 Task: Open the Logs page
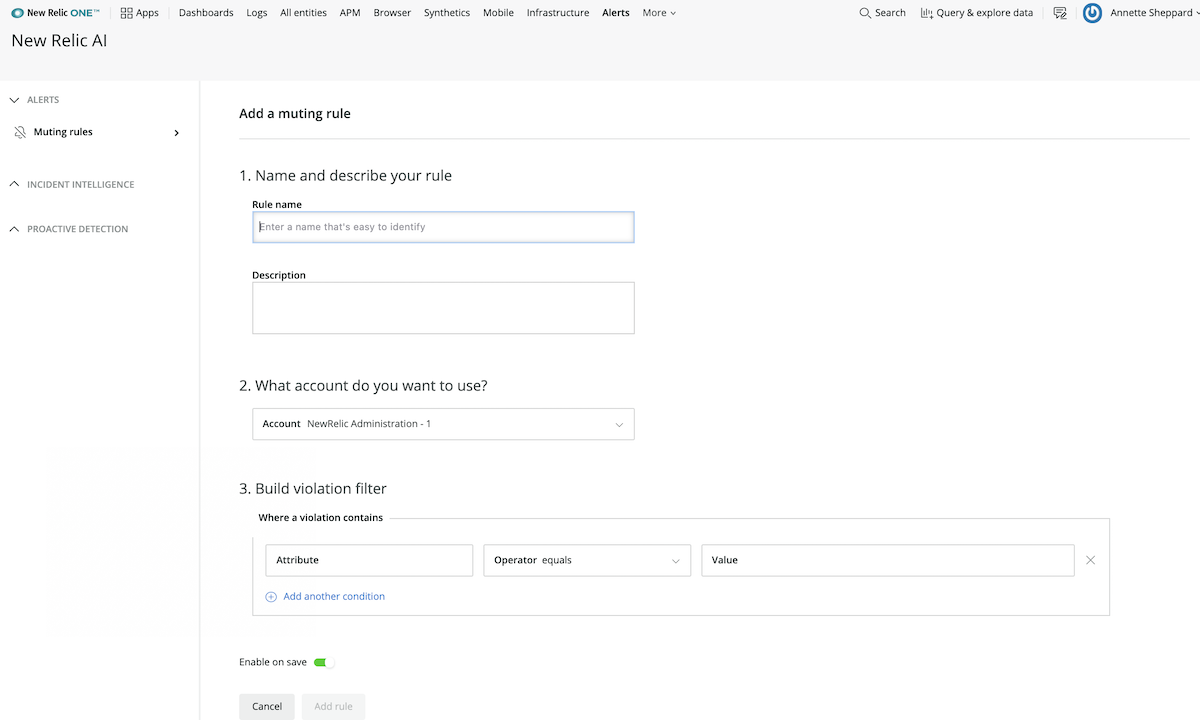[x=257, y=13]
